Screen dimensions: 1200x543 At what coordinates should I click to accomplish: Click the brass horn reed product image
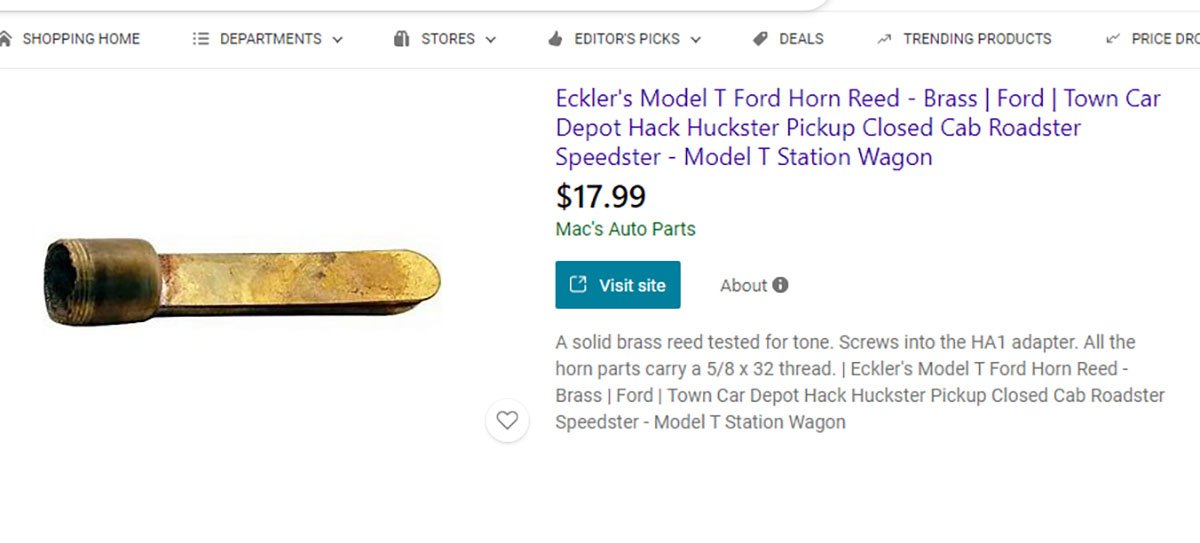tap(242, 281)
